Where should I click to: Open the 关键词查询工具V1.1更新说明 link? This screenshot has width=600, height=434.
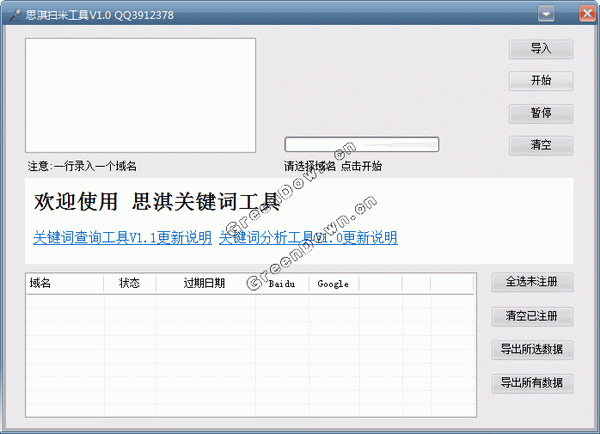(x=122, y=238)
